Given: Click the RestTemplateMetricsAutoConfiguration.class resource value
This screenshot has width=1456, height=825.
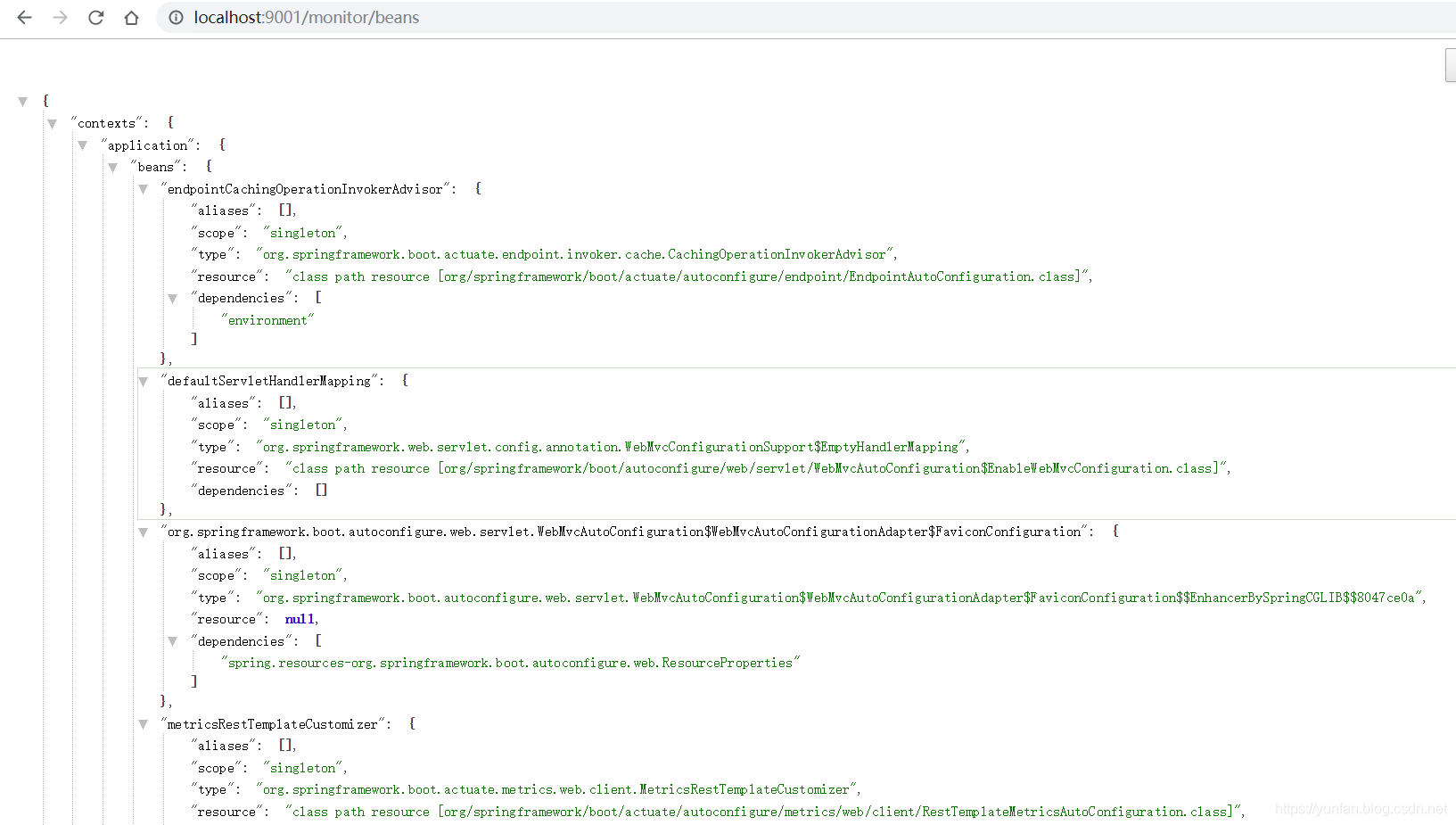Looking at the screenshot, I should tap(763, 812).
